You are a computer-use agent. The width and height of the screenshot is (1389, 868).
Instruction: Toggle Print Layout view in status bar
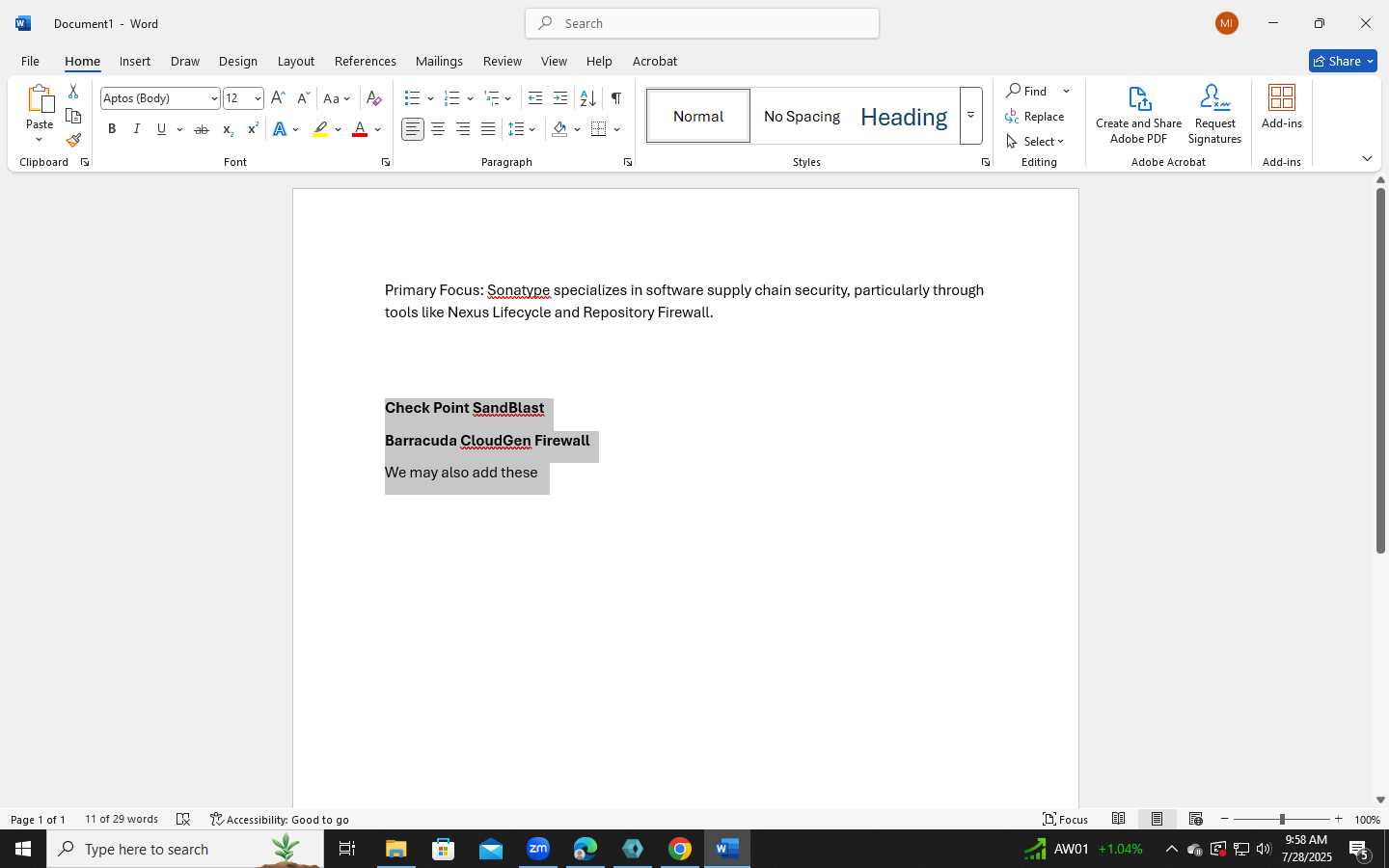coord(1157,819)
